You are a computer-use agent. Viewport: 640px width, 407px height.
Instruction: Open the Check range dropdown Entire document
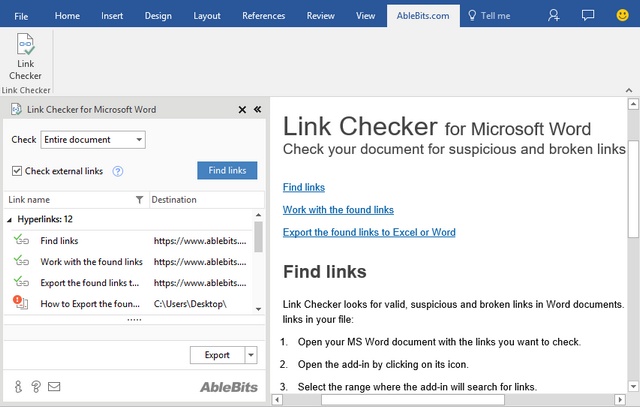click(x=93, y=140)
